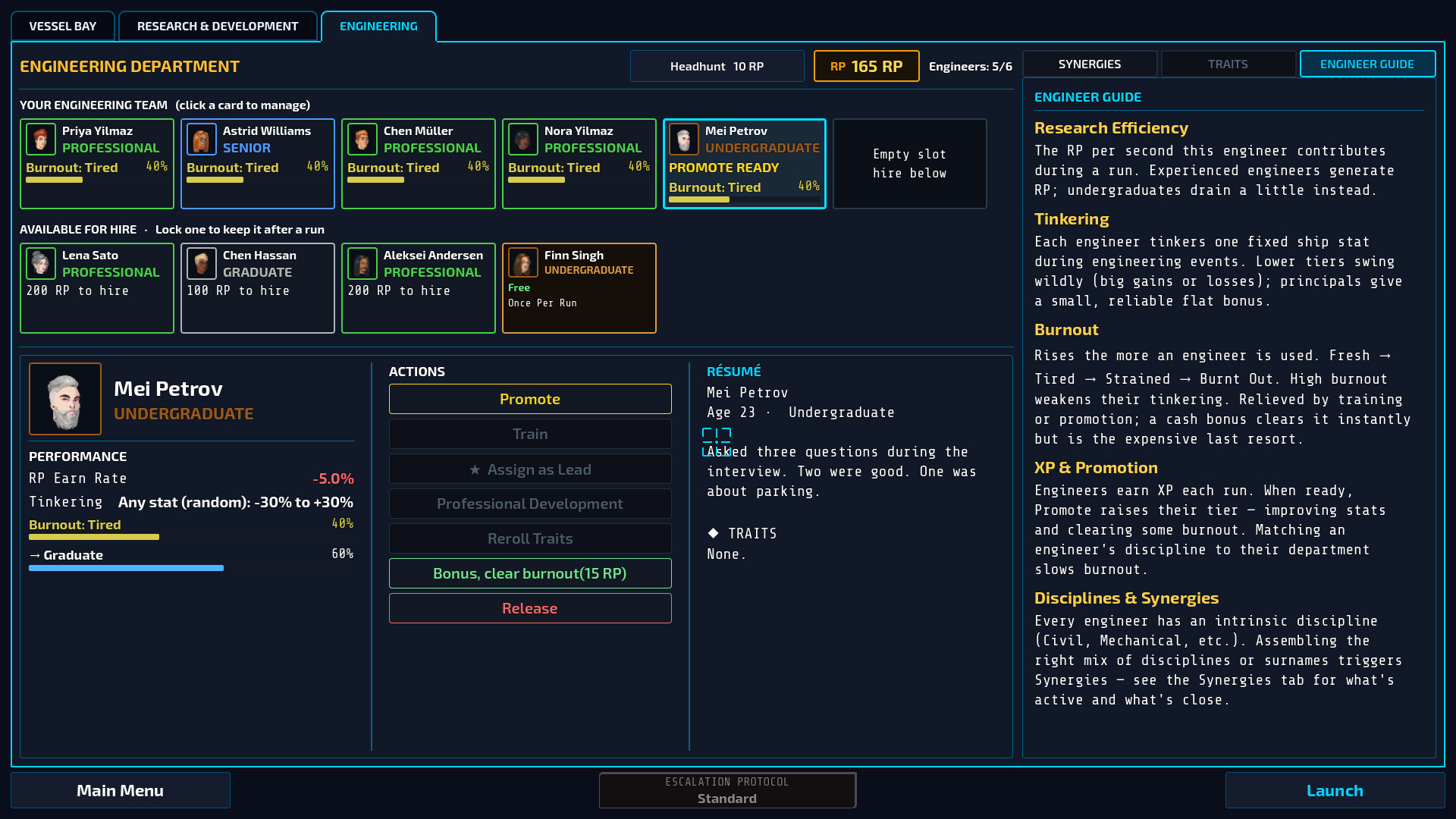This screenshot has height=819, width=1456.
Task: Click Finn Singh's portrait icon
Action: (523, 263)
